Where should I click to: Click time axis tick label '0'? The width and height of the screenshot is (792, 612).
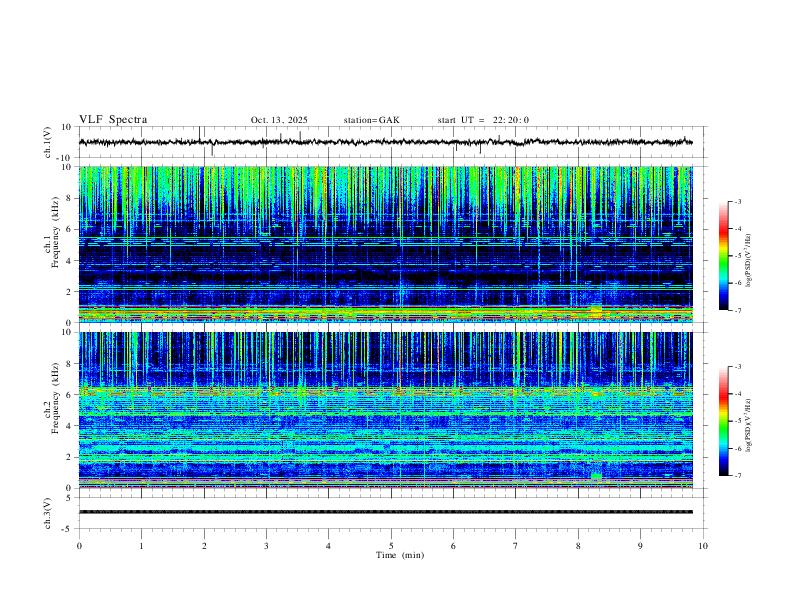(x=79, y=546)
